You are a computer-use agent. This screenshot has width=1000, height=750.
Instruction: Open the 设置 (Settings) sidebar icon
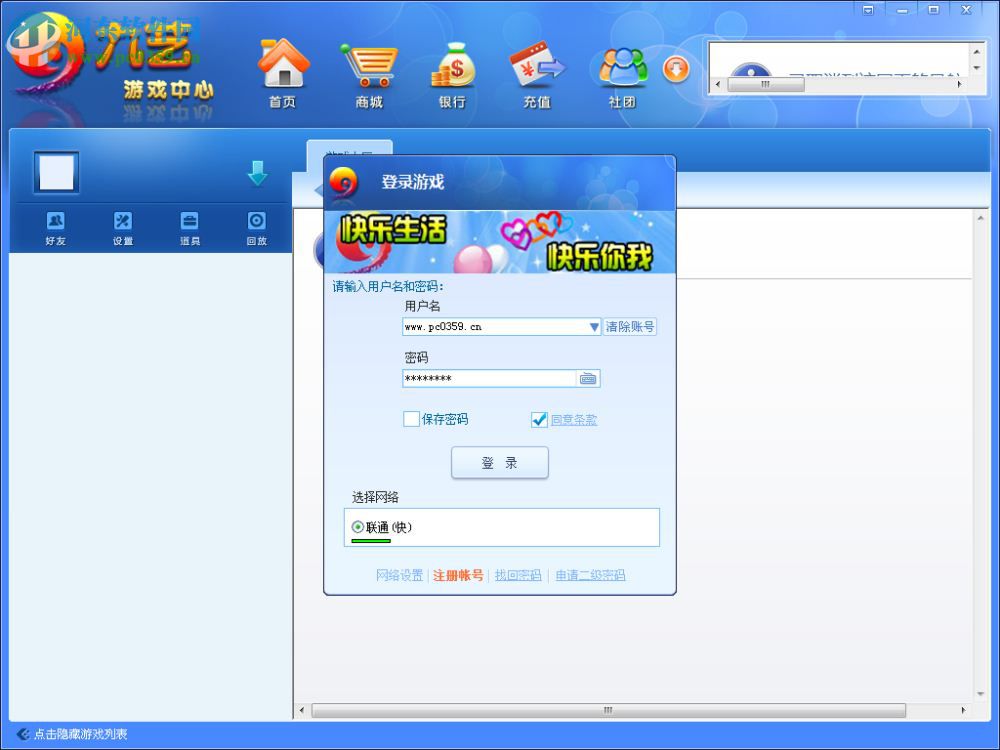[122, 222]
